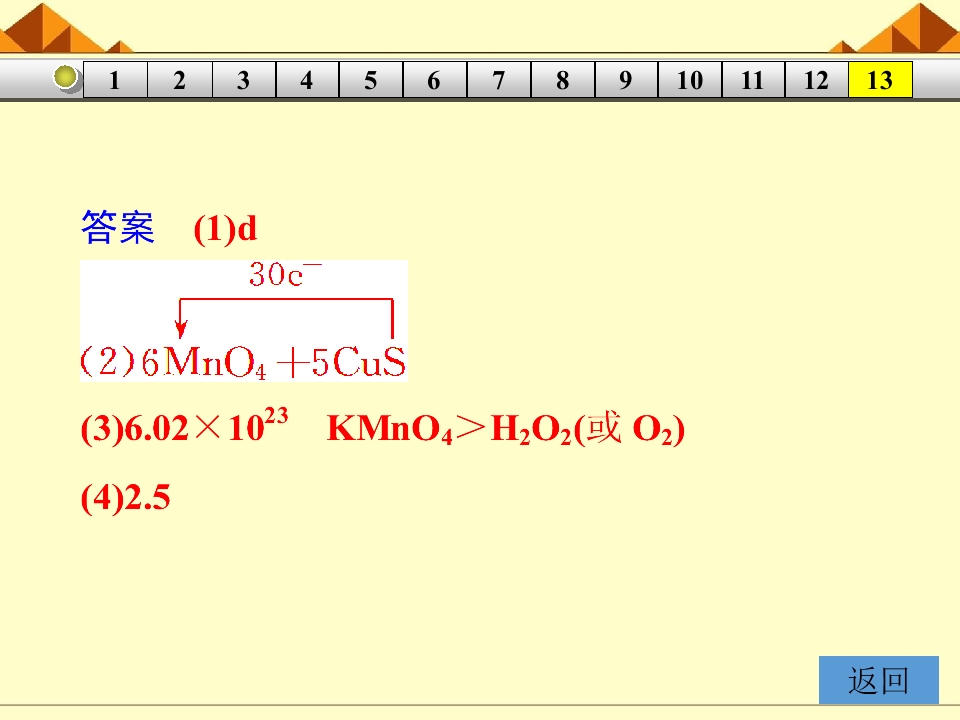This screenshot has width=960, height=720.
Task: Click the 30e⁻ electron transfer label
Action: (285, 274)
